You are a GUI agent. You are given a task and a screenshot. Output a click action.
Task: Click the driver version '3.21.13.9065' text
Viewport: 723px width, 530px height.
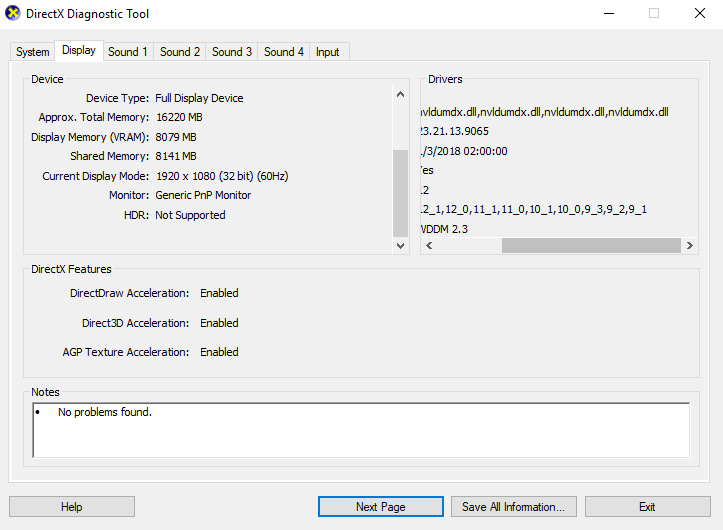coord(455,131)
